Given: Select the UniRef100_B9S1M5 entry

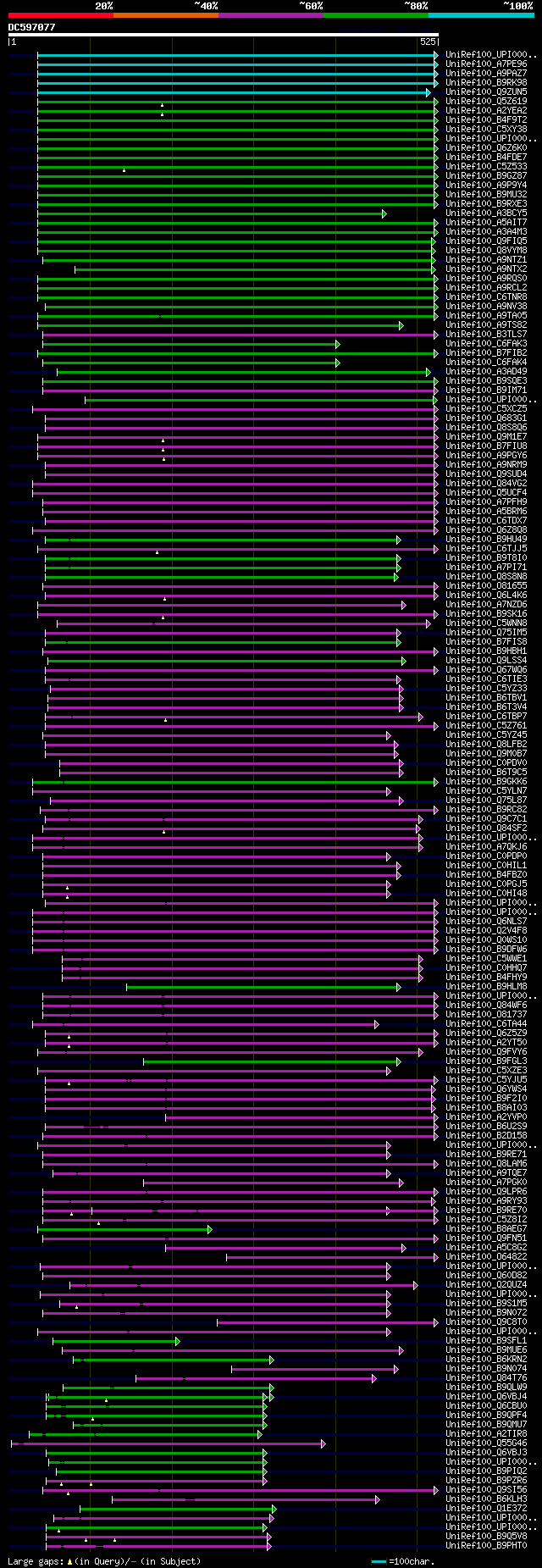Looking at the screenshot, I should click(486, 1304).
